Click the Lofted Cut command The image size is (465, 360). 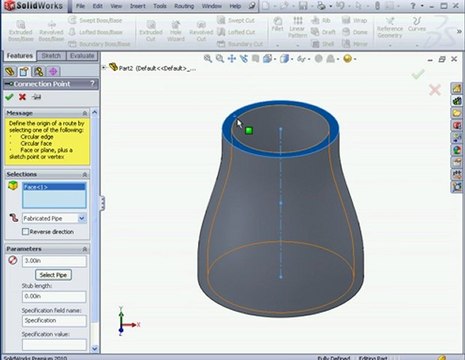click(x=236, y=32)
